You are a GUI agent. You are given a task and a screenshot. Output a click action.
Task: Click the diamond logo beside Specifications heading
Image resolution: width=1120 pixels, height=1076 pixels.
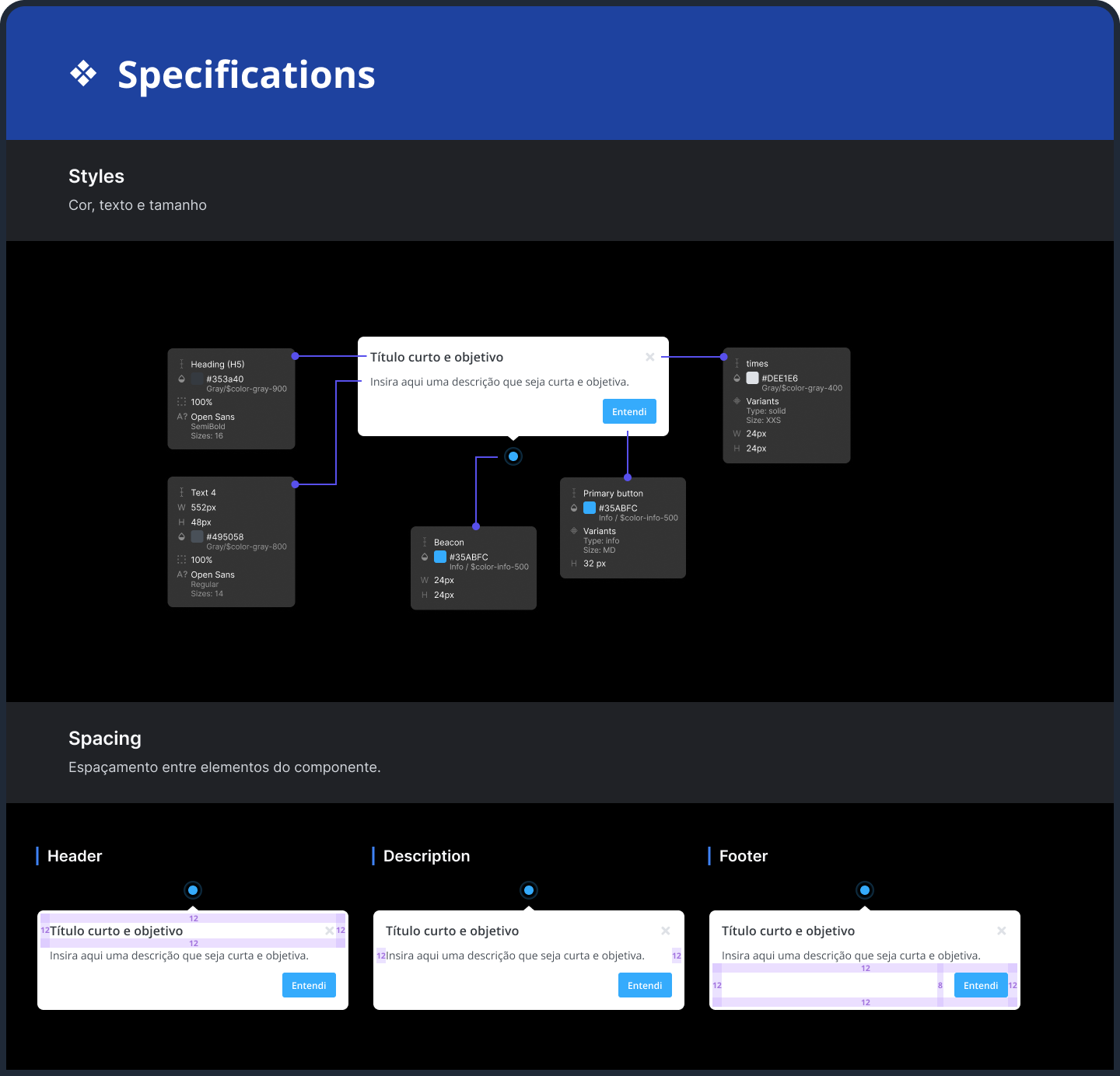pos(83,74)
